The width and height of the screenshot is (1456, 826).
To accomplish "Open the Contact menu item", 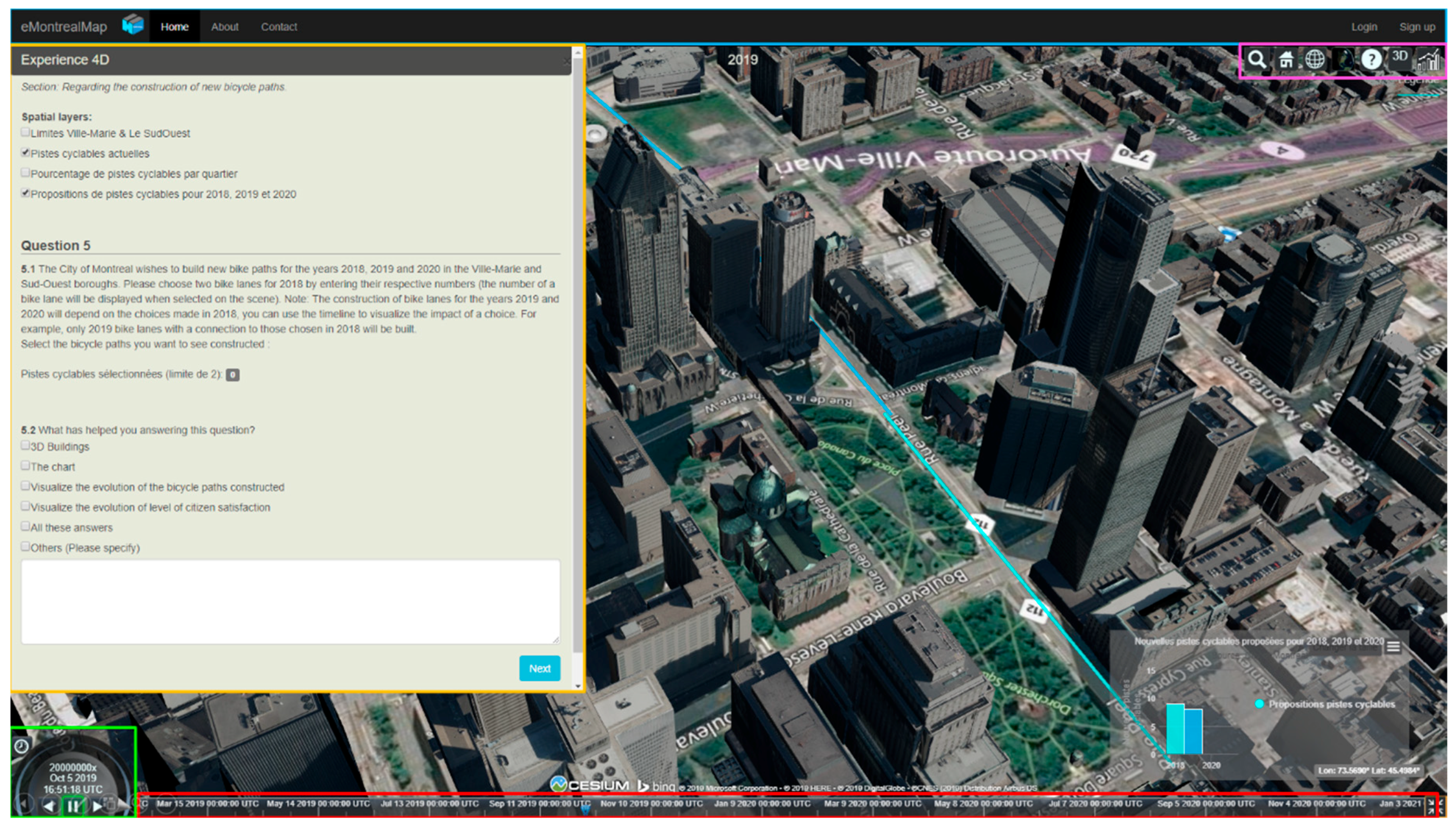I will pyautogui.click(x=278, y=27).
